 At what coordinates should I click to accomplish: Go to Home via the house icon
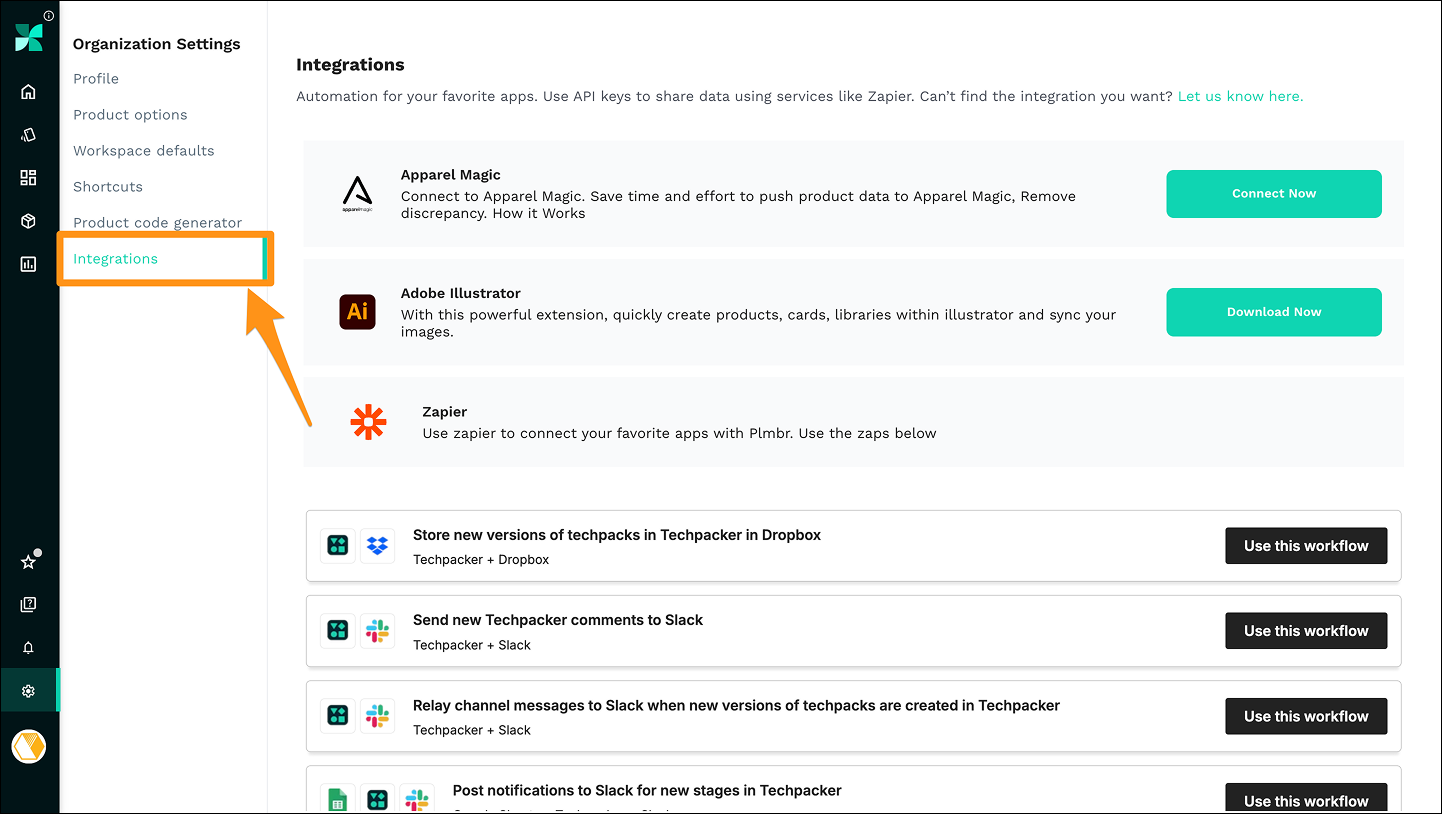click(x=28, y=92)
